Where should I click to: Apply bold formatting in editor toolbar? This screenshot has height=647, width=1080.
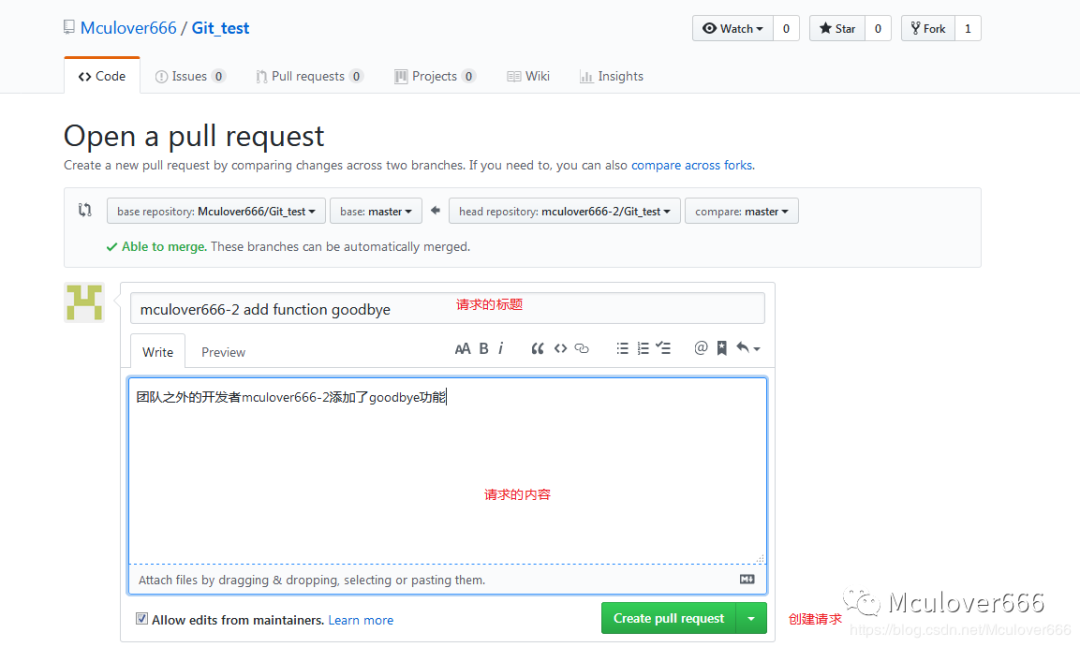coord(484,349)
